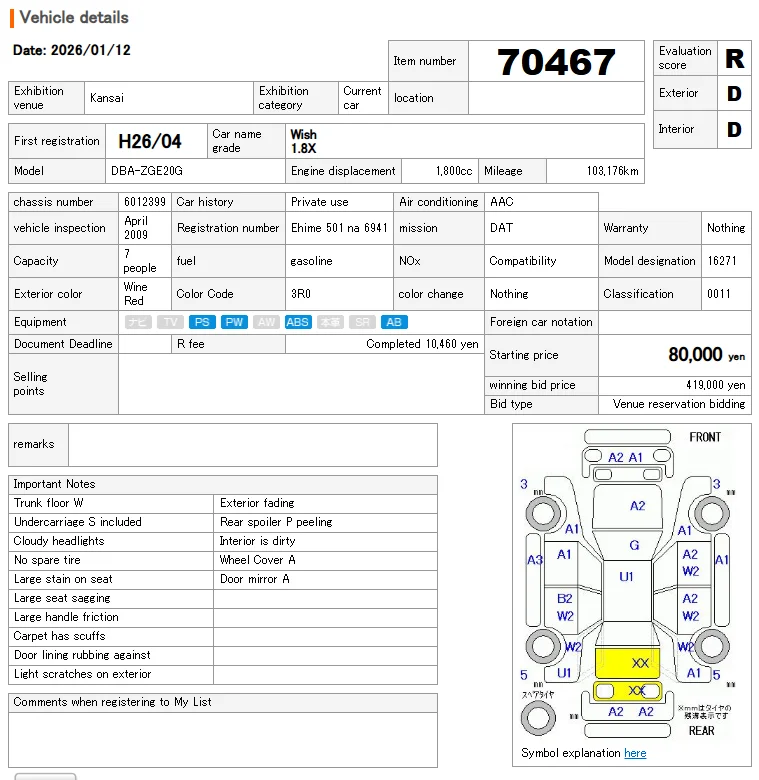Image resolution: width=759 pixels, height=780 pixels.
Task: Click the PW equipment badge
Action: (234, 322)
